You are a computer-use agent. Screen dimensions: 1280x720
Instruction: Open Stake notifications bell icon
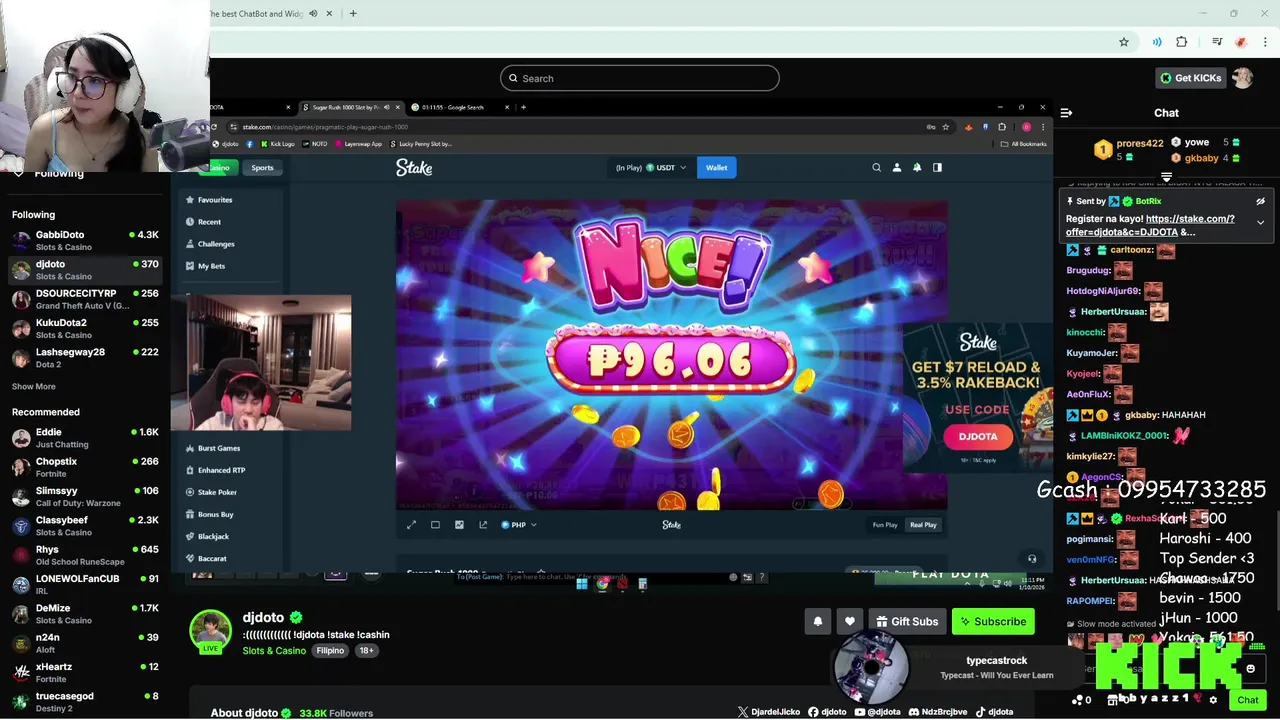point(917,168)
